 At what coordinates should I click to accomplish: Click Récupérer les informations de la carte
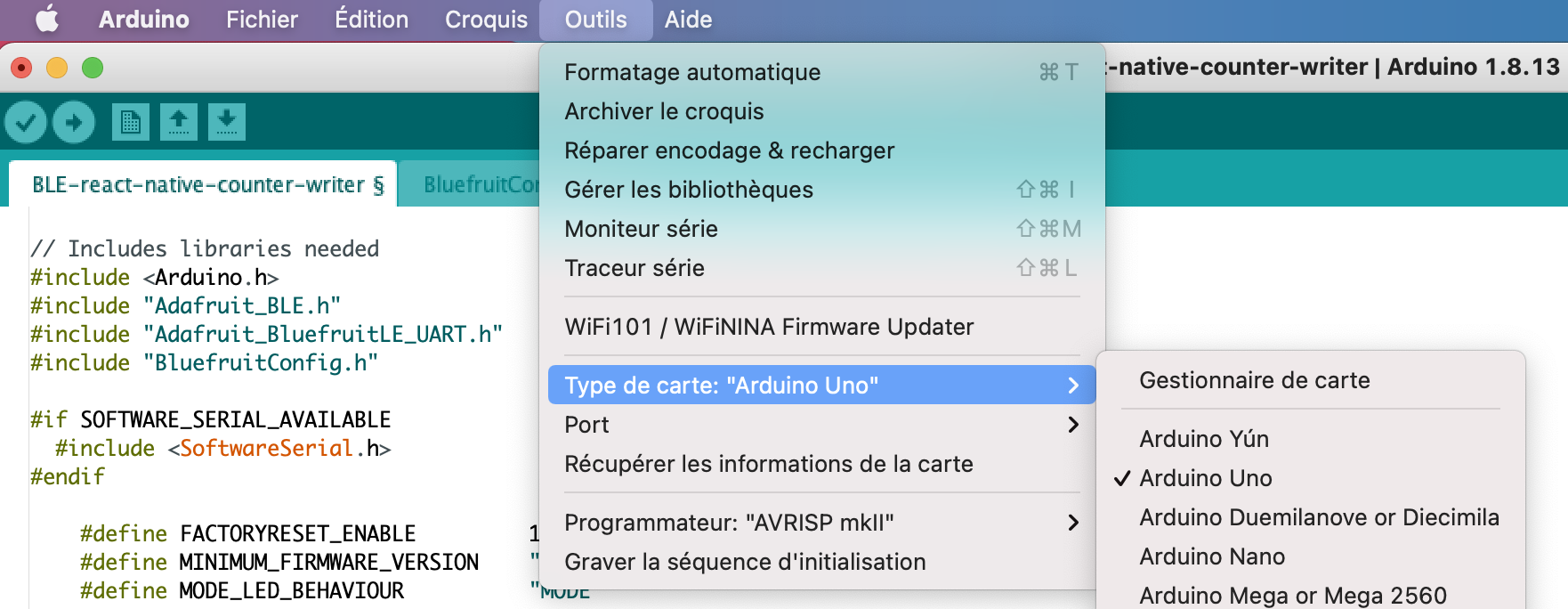click(768, 464)
